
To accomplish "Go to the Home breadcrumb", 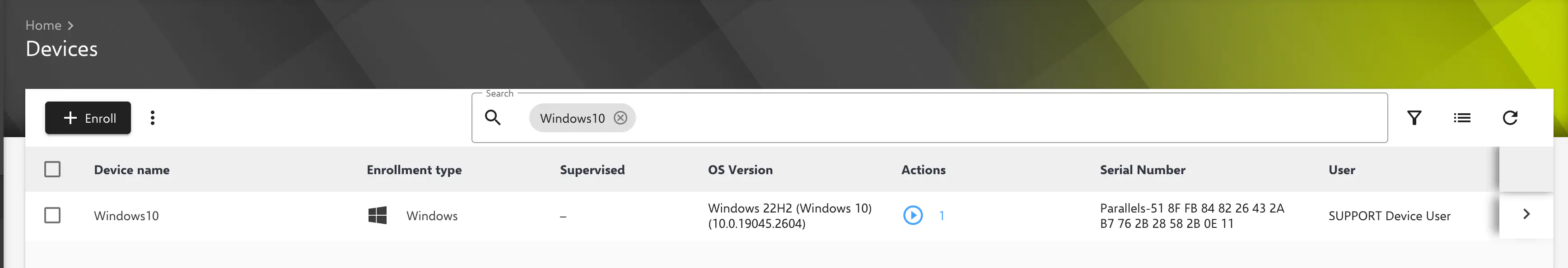I will [x=43, y=26].
